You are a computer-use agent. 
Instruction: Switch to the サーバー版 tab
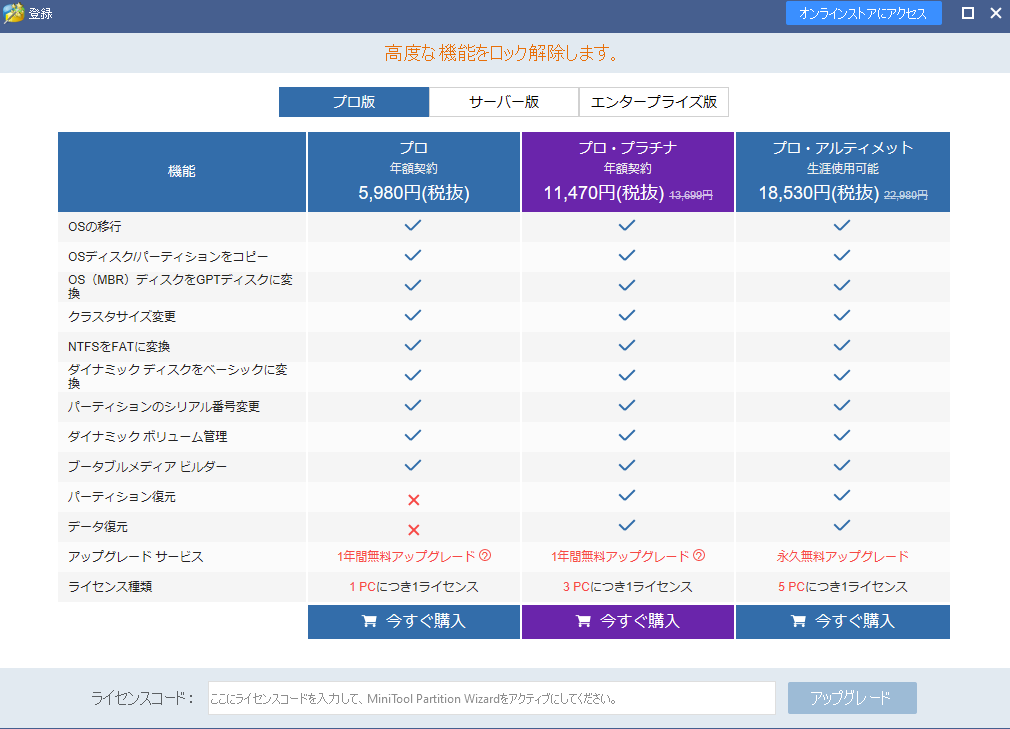tap(504, 102)
